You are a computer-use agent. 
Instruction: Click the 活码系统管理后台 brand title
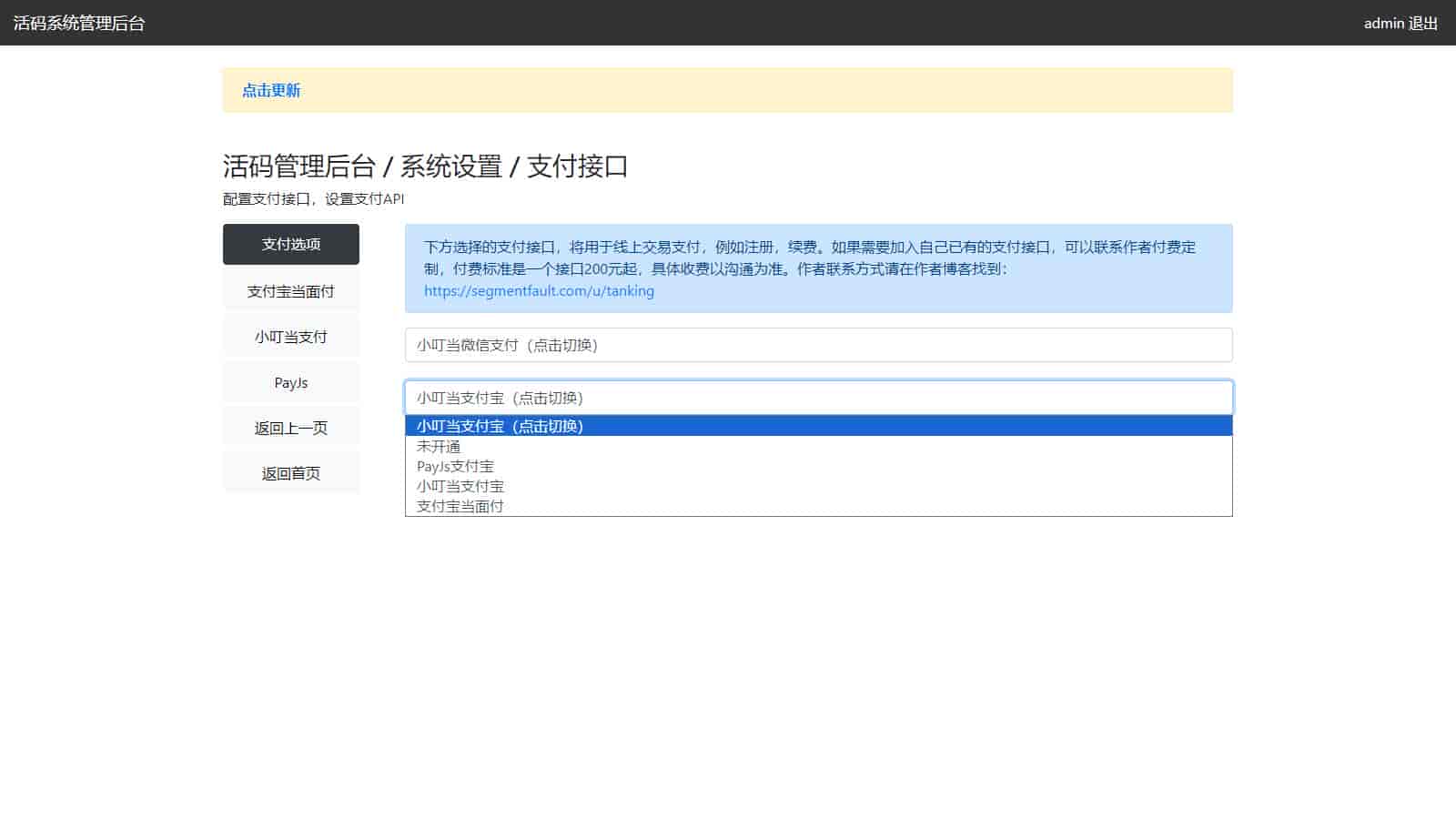(x=79, y=23)
